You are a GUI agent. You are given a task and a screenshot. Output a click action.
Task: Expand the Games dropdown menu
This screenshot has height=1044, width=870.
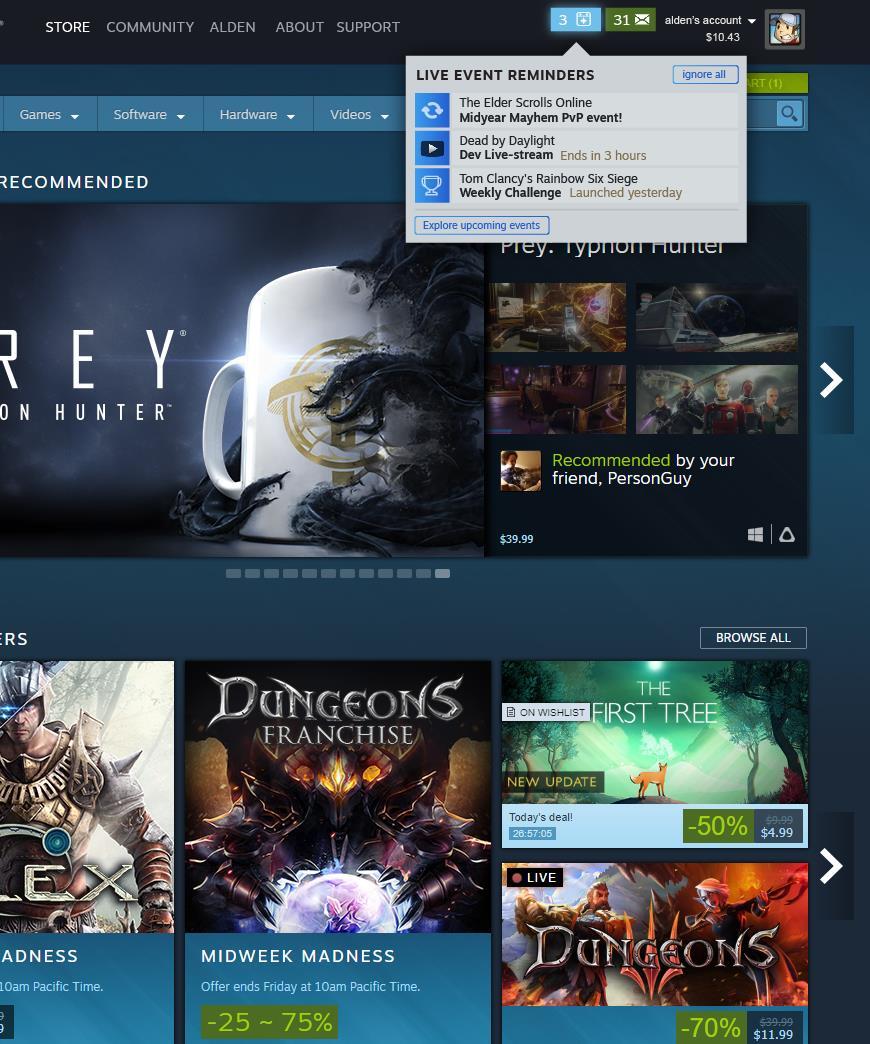(x=49, y=115)
